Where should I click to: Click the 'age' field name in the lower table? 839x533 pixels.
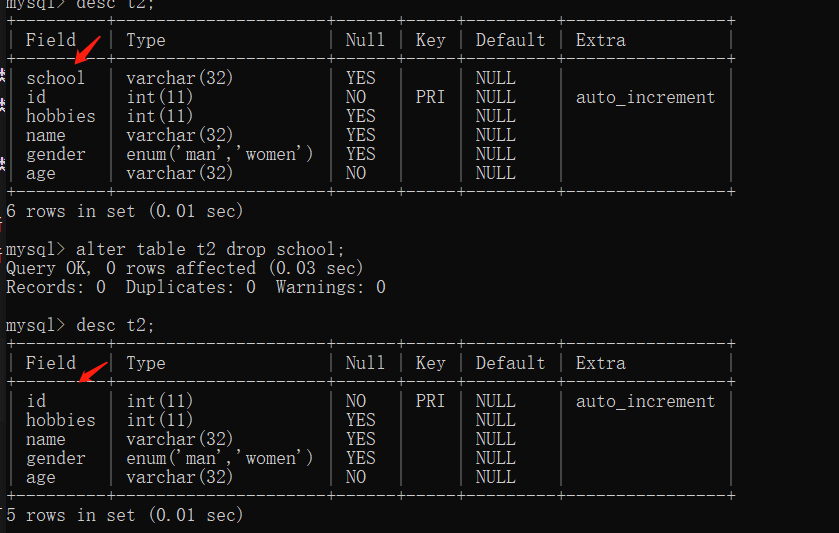(x=41, y=477)
